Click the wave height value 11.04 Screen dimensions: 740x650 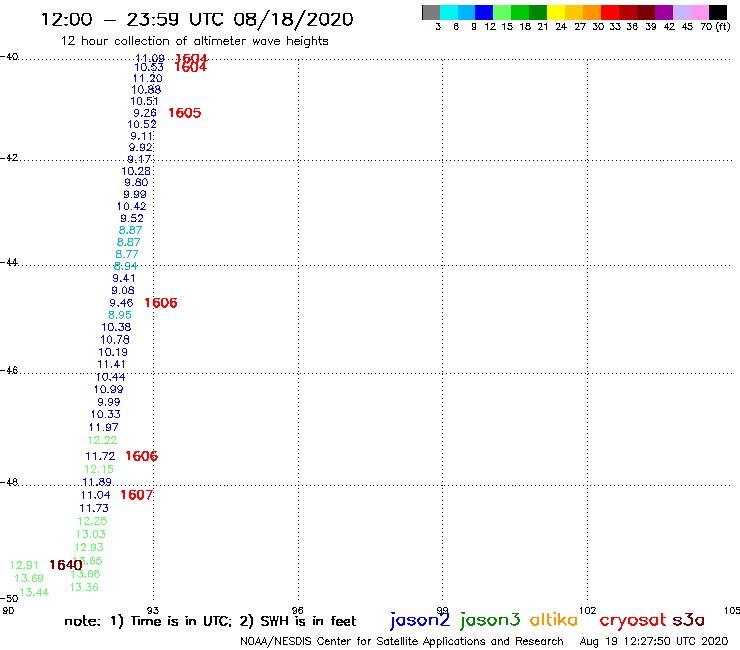click(95, 495)
